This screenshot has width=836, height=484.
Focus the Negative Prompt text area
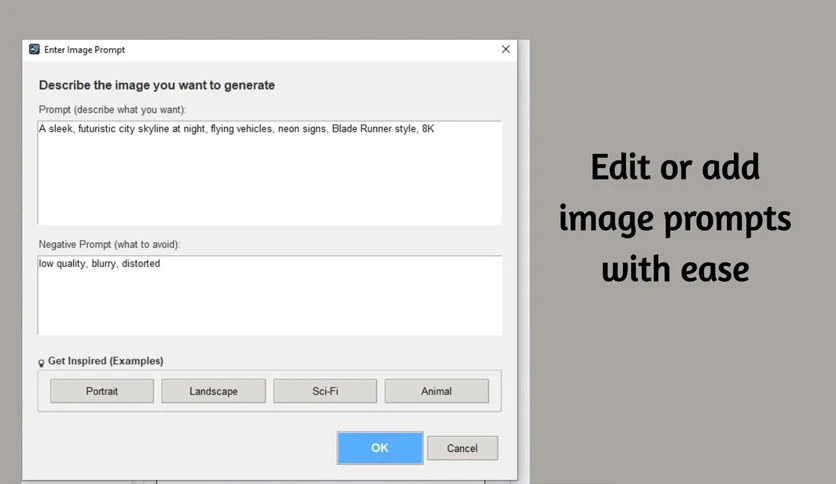pyautogui.click(x=269, y=295)
